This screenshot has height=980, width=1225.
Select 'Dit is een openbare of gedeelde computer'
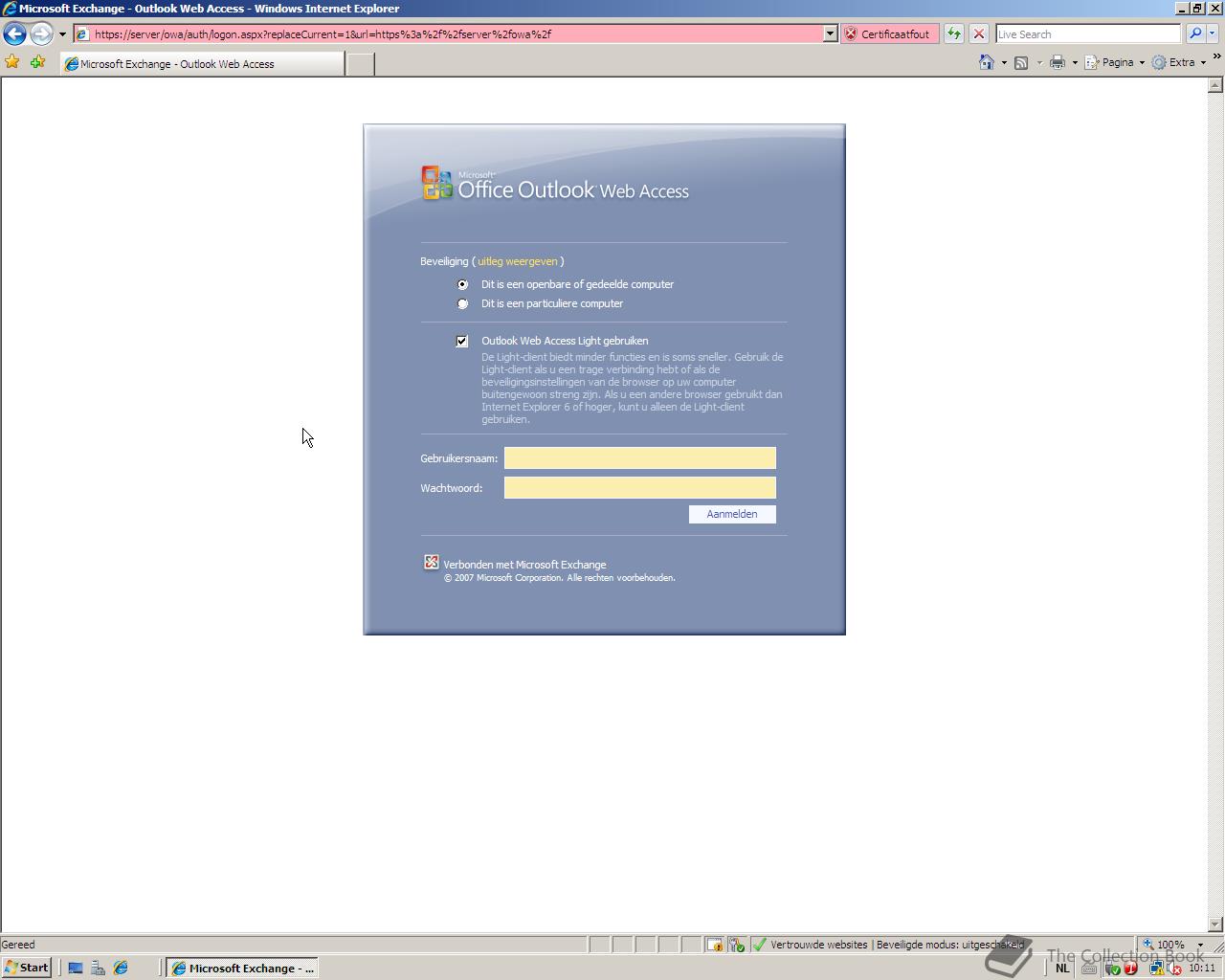[x=463, y=284]
